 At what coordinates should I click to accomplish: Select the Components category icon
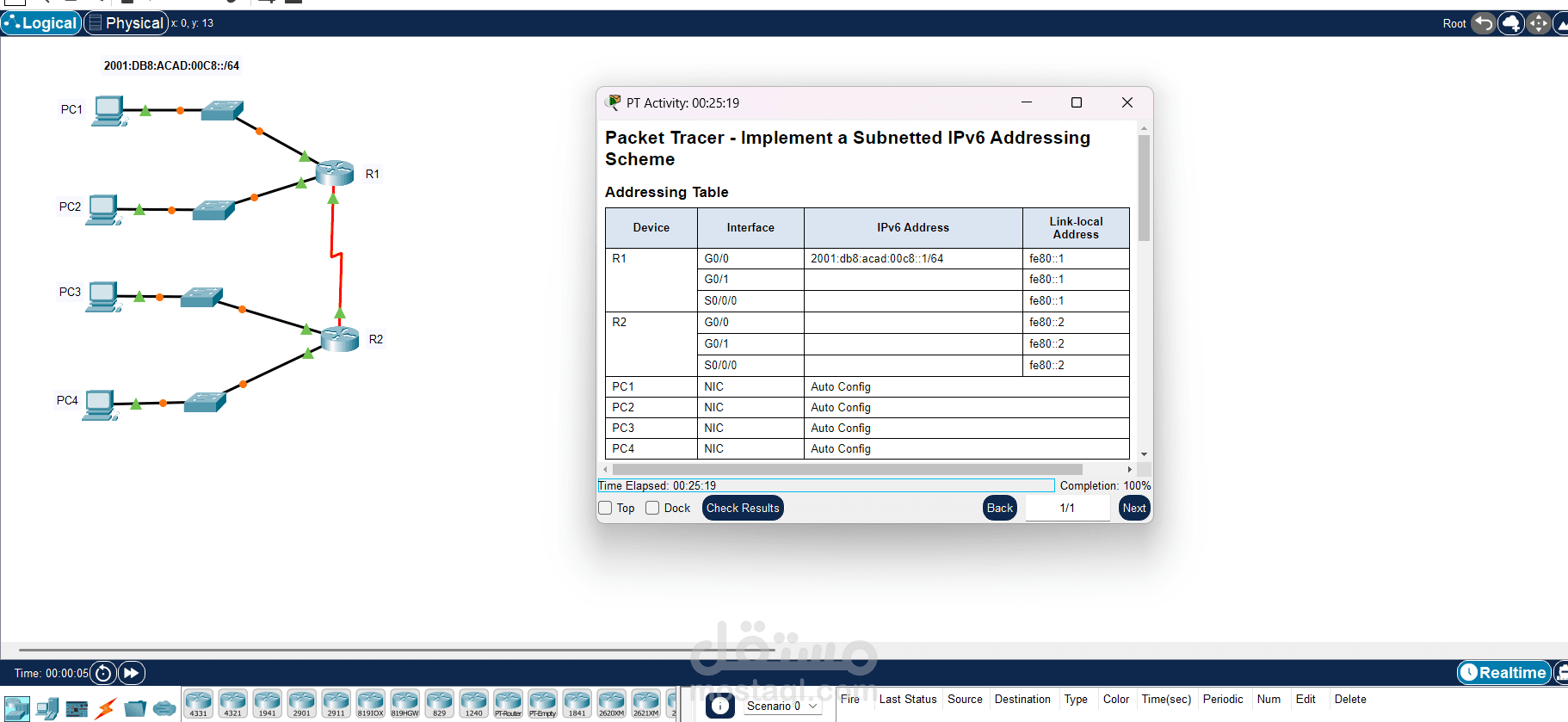click(x=77, y=708)
